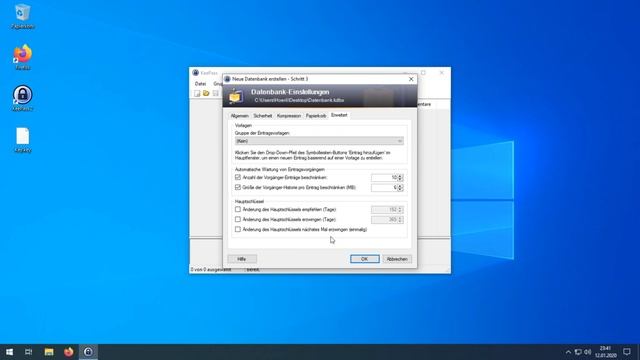Click the Save icon in KeePass toolbar

click(216, 93)
